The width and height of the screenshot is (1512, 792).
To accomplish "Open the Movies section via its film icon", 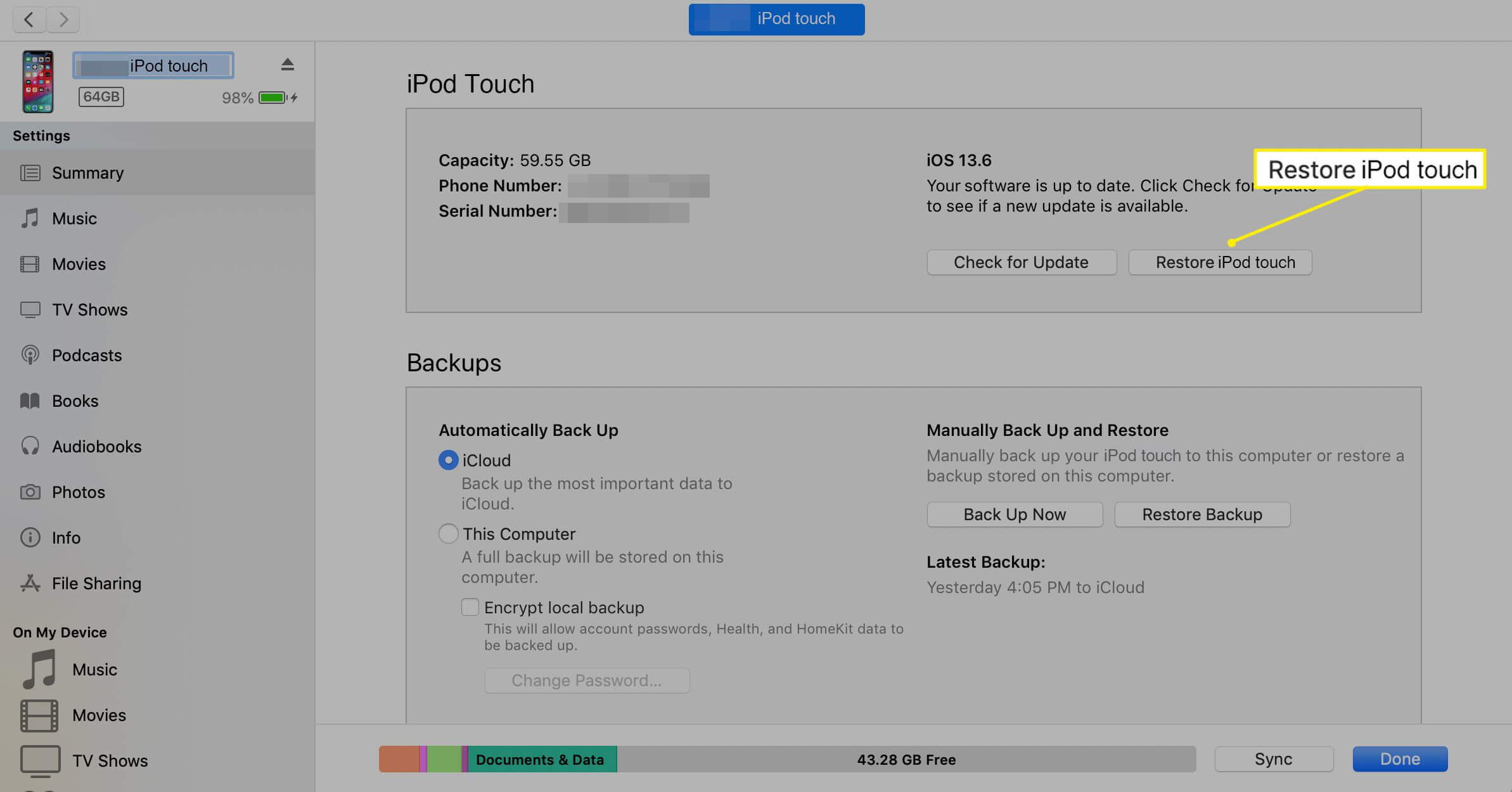I will 30,264.
